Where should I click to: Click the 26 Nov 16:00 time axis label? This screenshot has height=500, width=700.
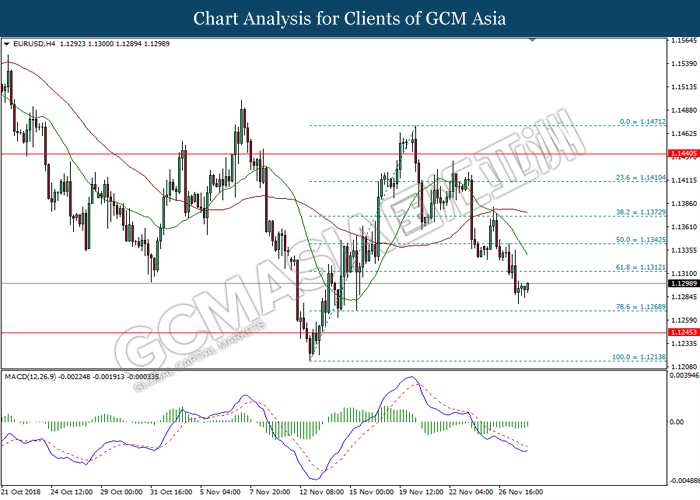coord(521,492)
